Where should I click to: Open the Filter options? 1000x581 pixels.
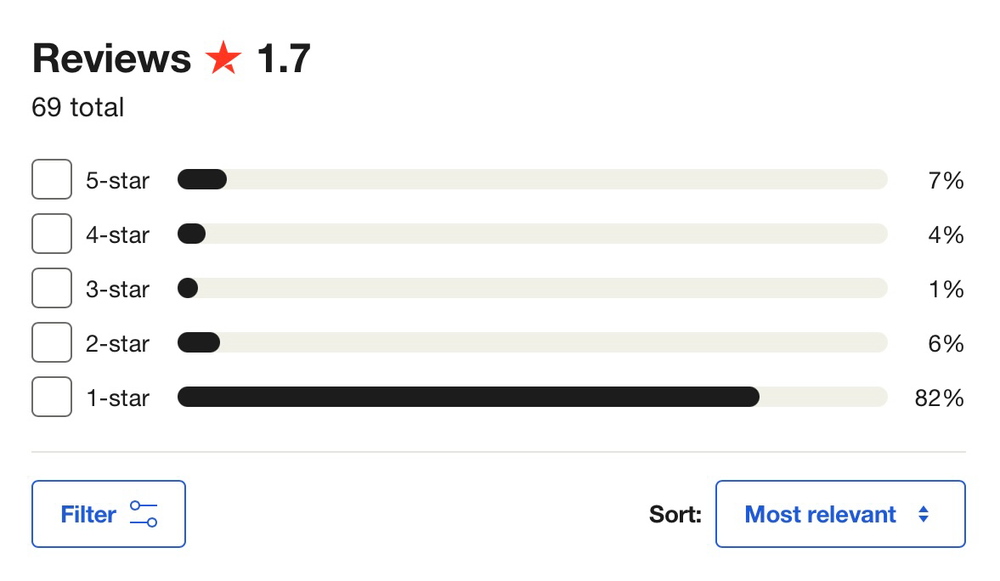(x=108, y=514)
